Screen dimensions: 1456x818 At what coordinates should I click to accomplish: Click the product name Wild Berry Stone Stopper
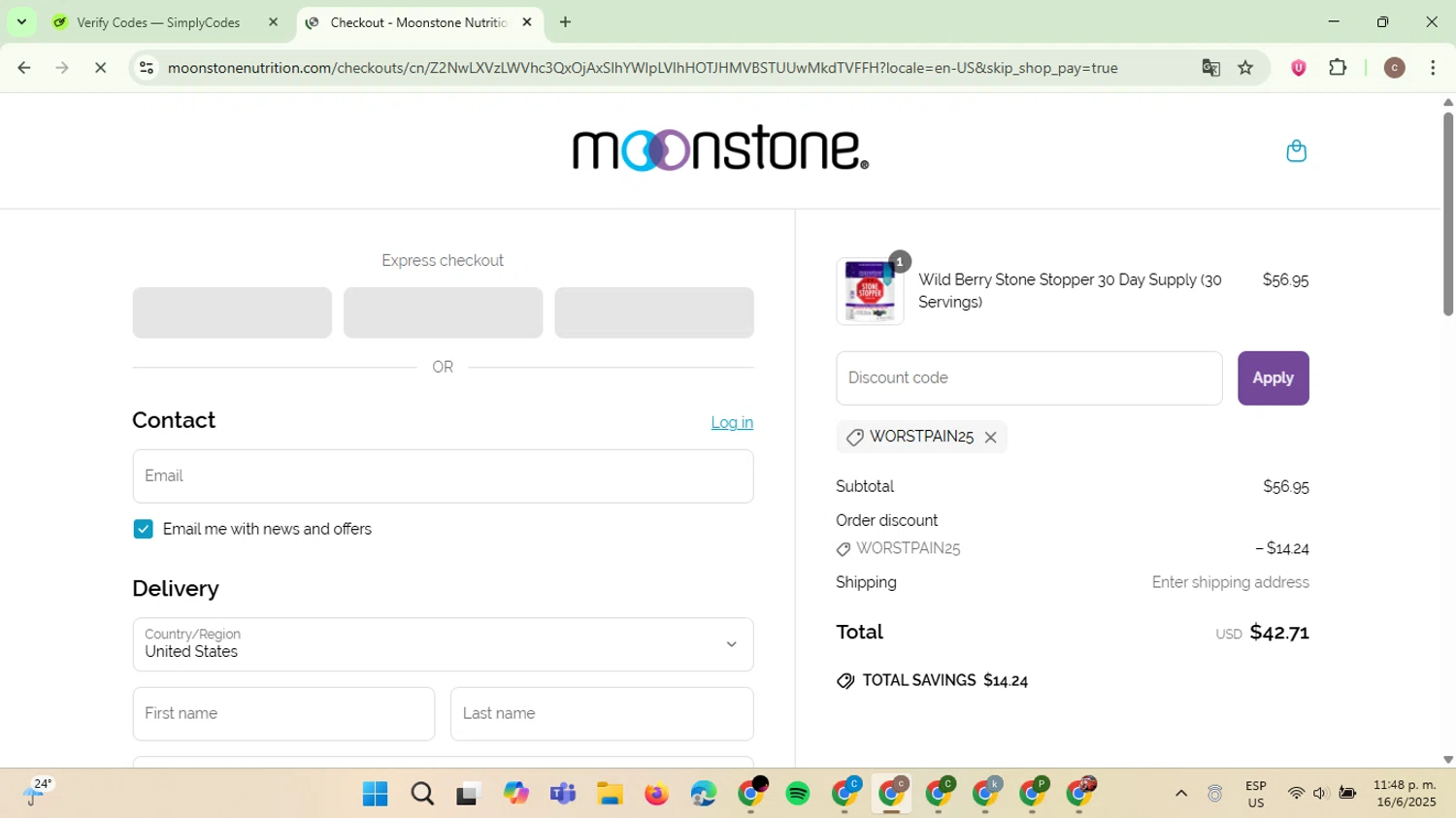coord(1070,291)
